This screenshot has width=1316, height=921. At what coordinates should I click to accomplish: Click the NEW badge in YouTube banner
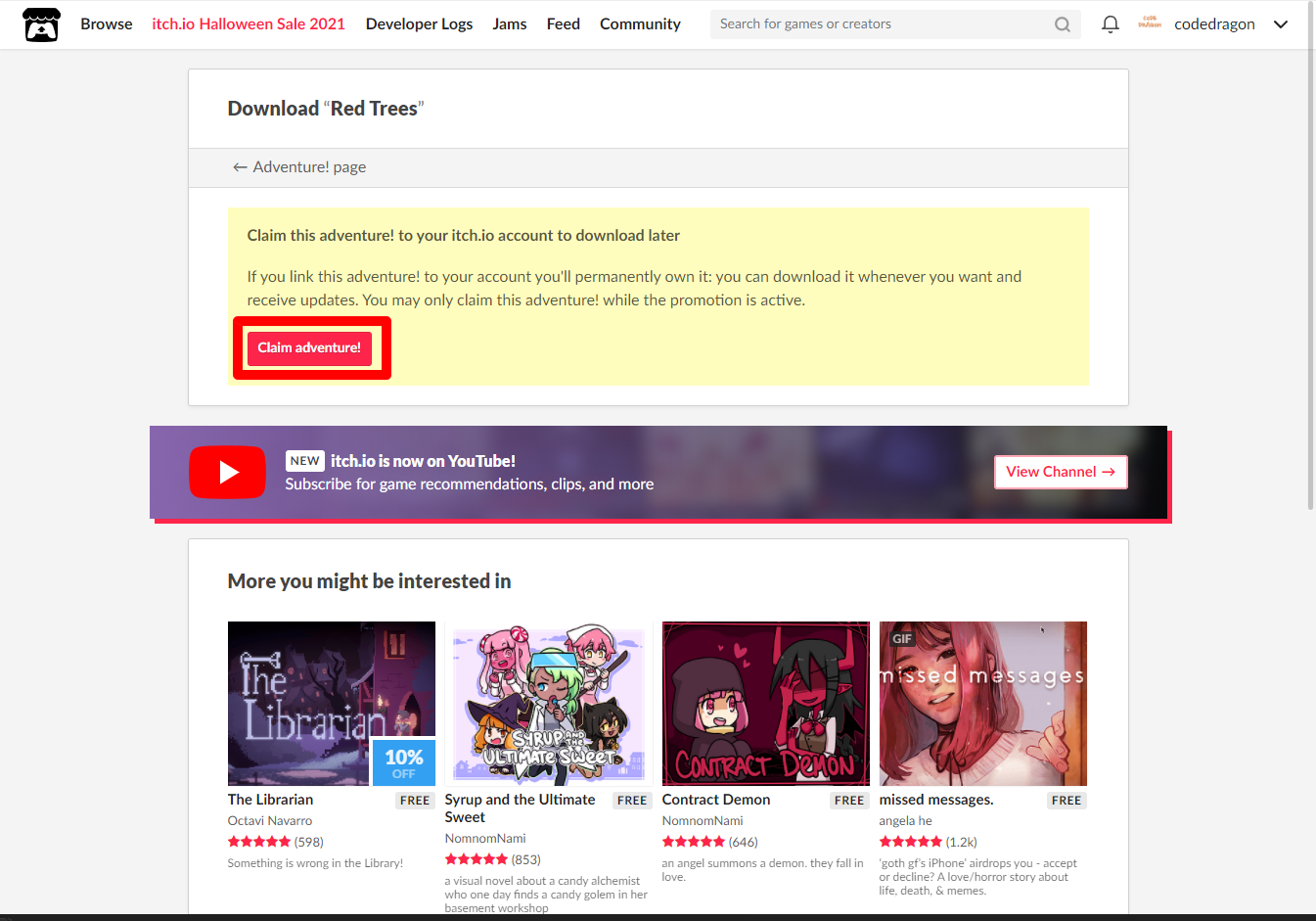pyautogui.click(x=305, y=461)
